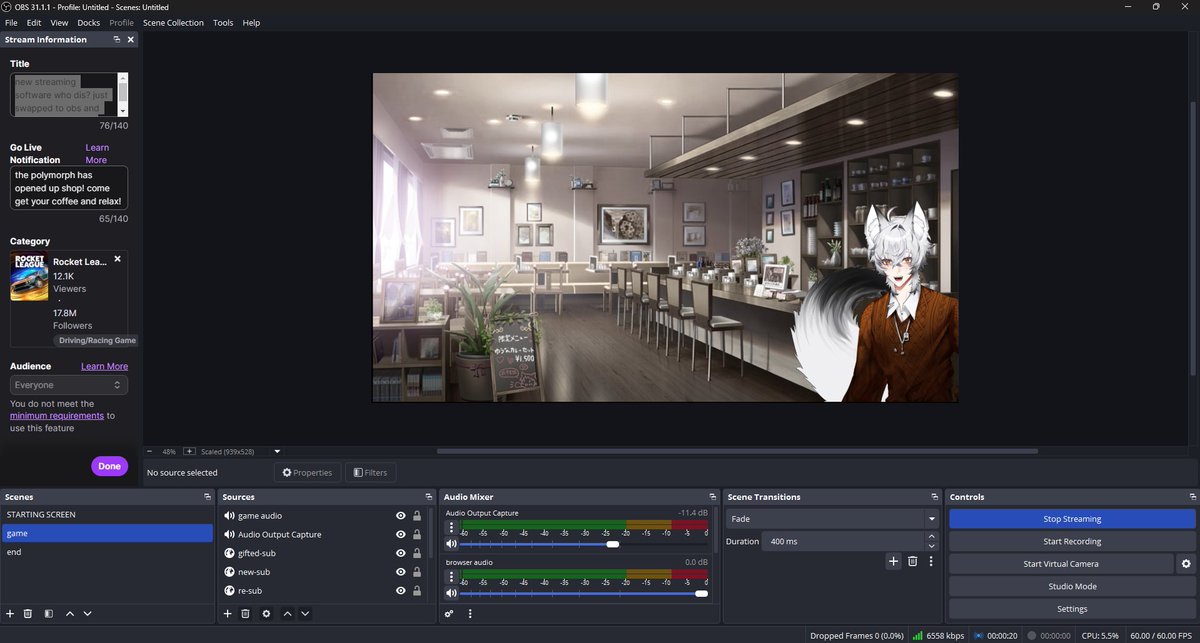The height and width of the screenshot is (643, 1200).
Task: Open the Audio Output Capture channel options dots
Action: [x=451, y=527]
